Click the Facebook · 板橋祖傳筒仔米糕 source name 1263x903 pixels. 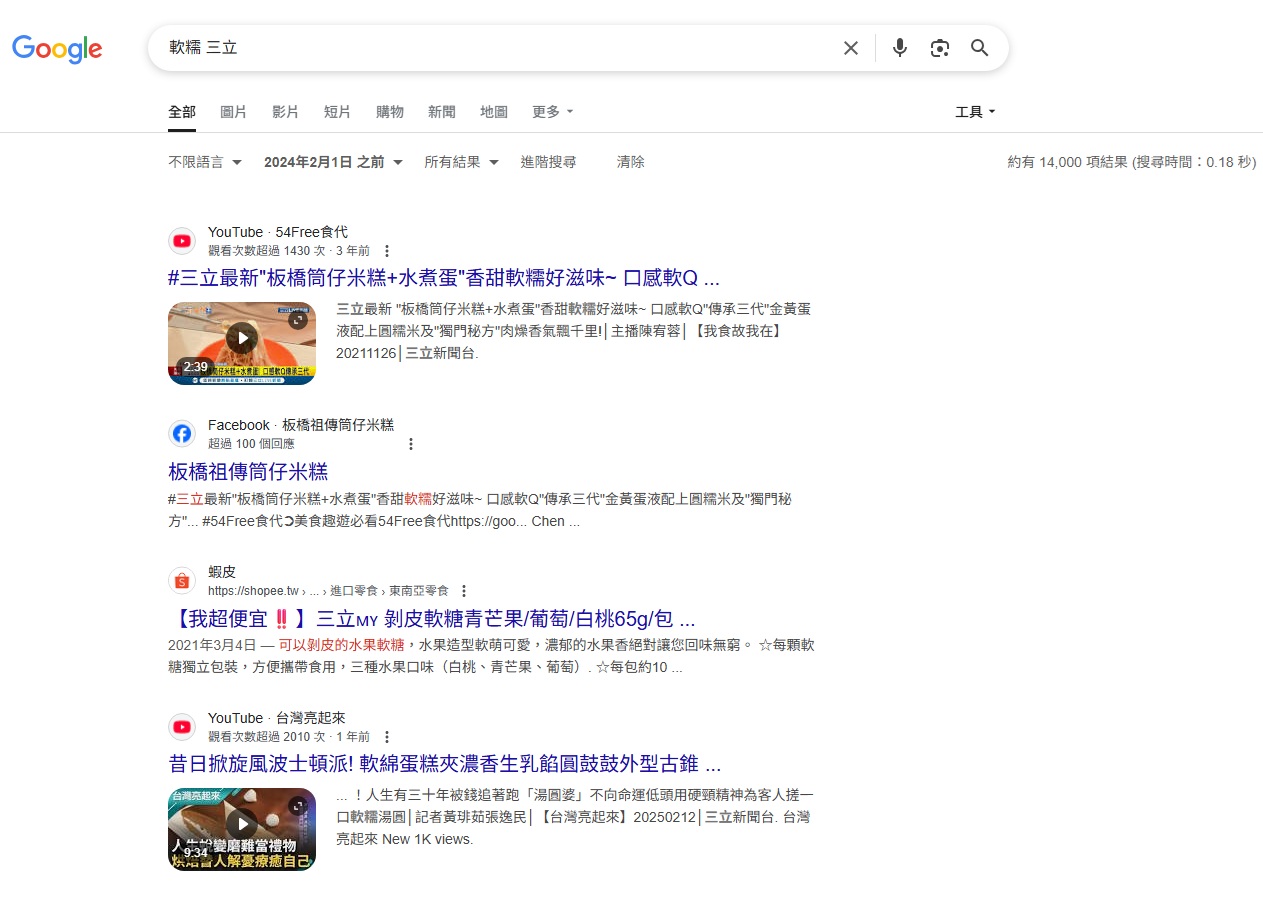pyautogui.click(x=301, y=425)
